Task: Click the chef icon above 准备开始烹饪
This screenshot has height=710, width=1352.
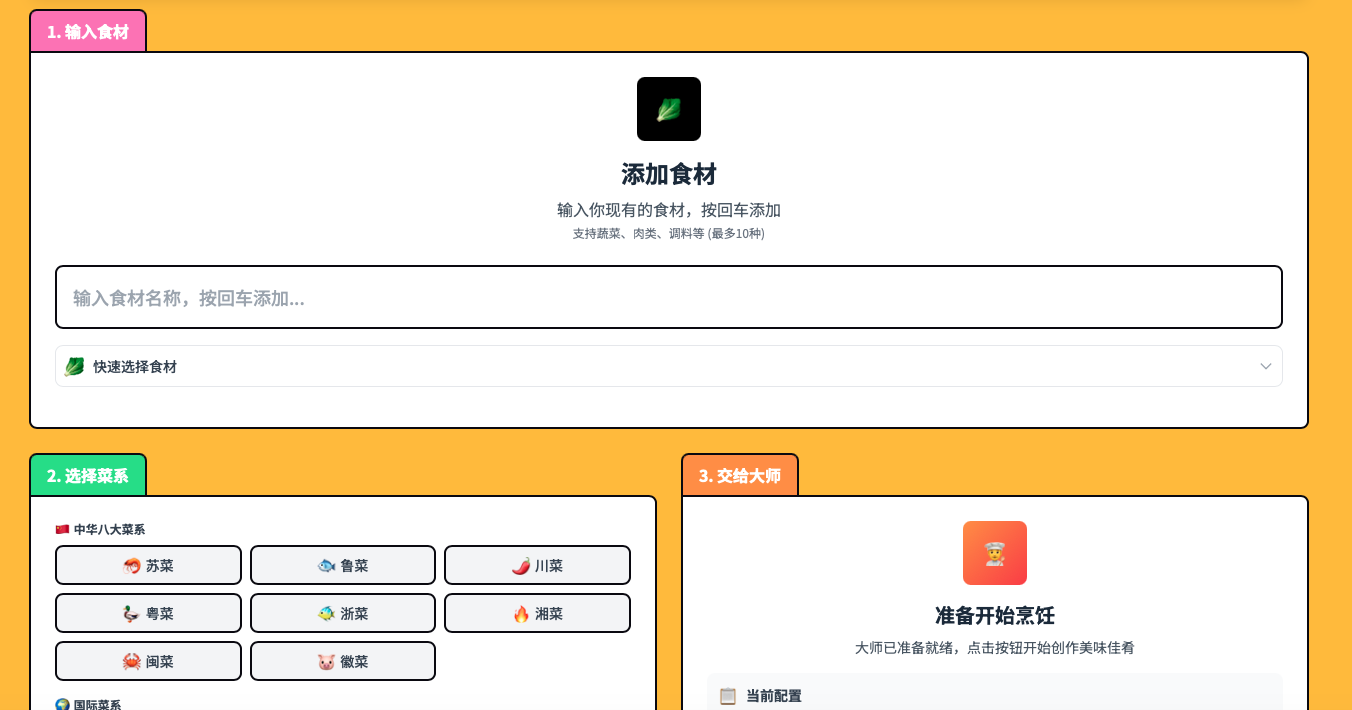Action: click(994, 553)
